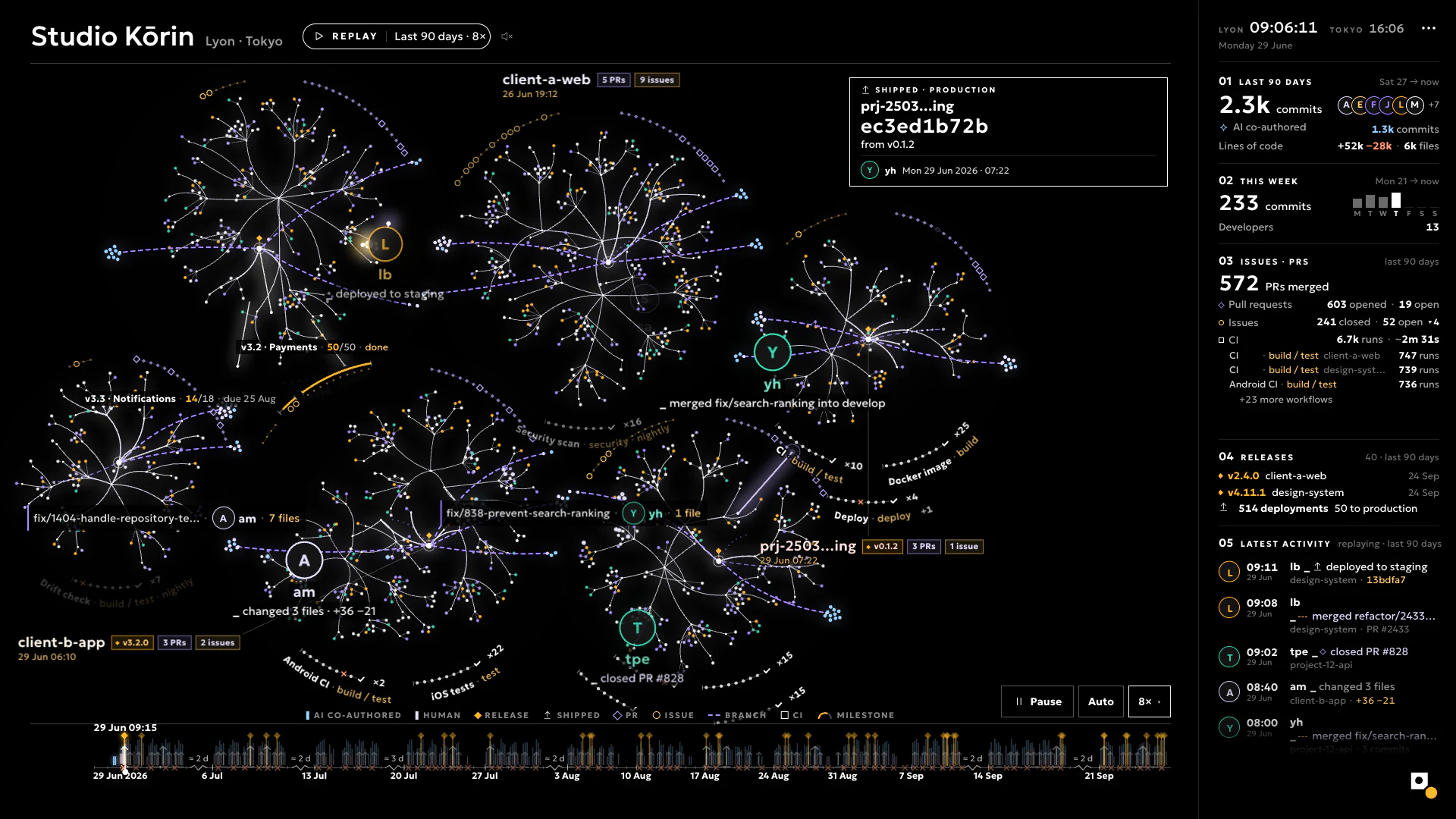Open the 9 issues badge for client-a-web
The height and width of the screenshot is (819, 1456).
point(657,80)
